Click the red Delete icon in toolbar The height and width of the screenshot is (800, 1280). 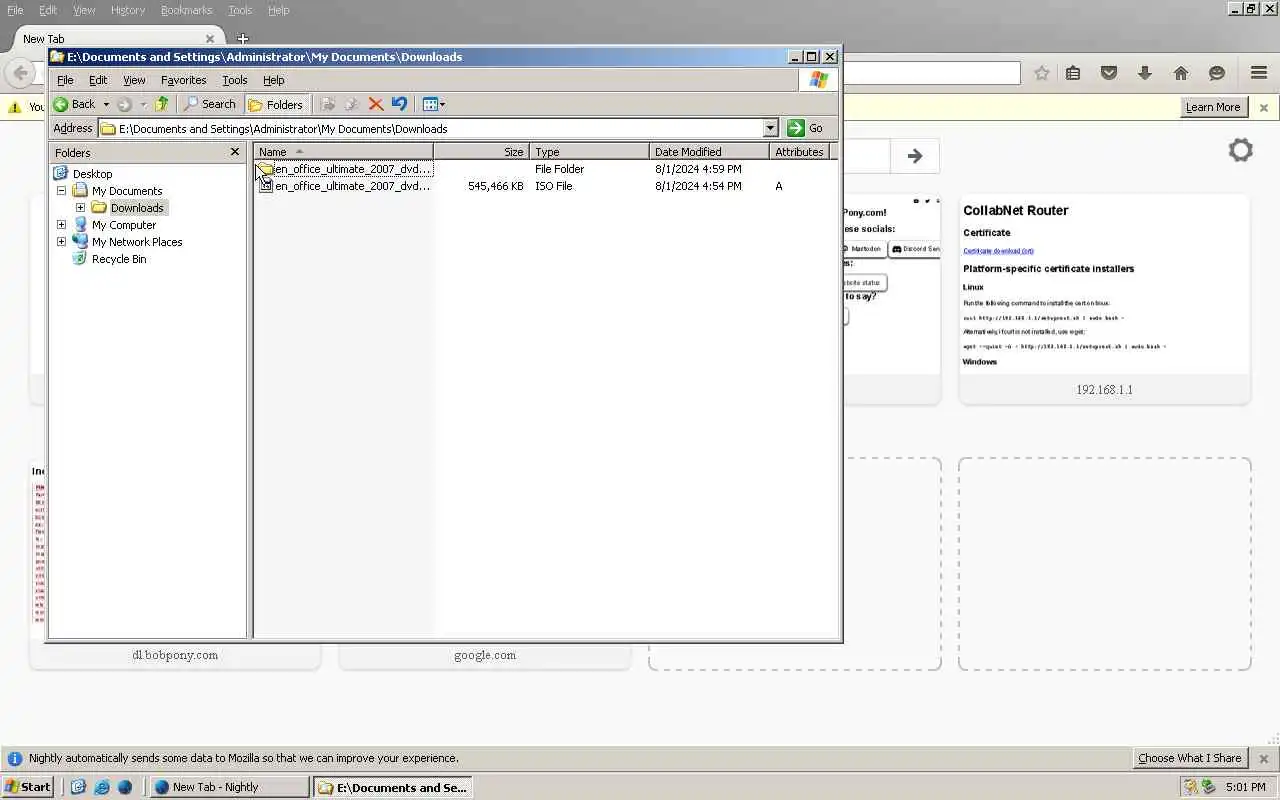pyautogui.click(x=376, y=104)
